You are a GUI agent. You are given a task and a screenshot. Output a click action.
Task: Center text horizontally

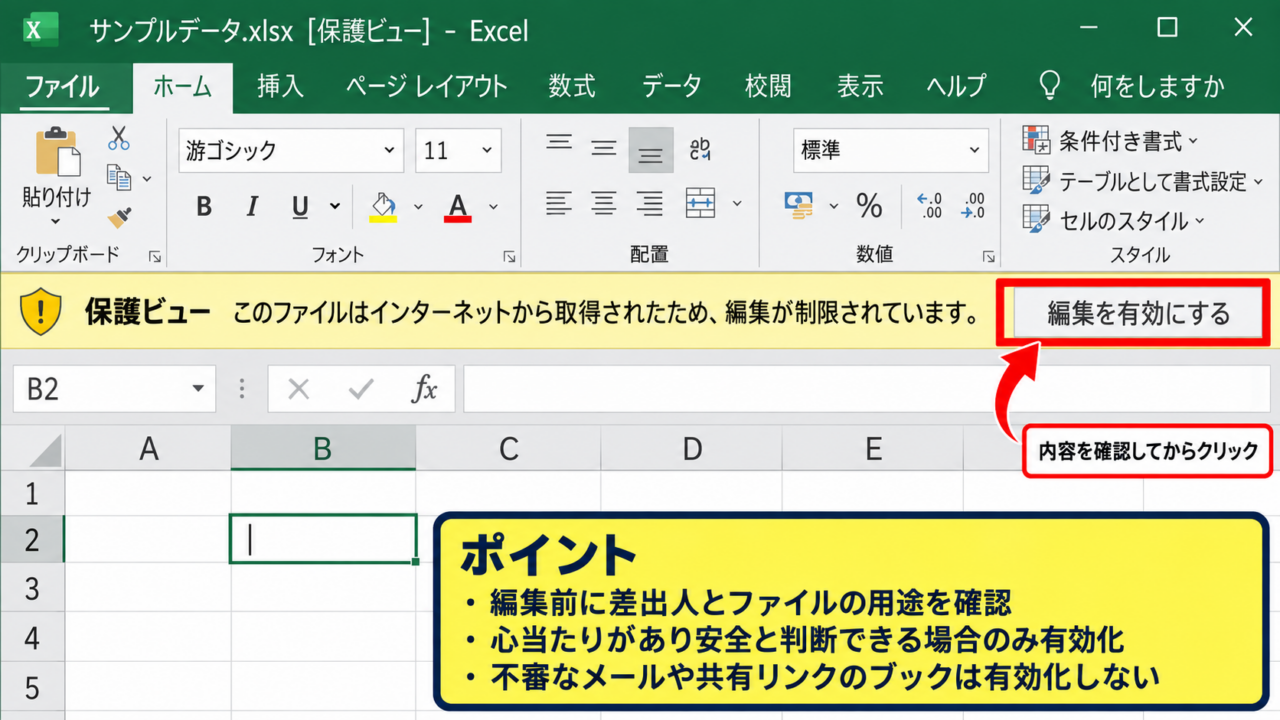(x=604, y=203)
